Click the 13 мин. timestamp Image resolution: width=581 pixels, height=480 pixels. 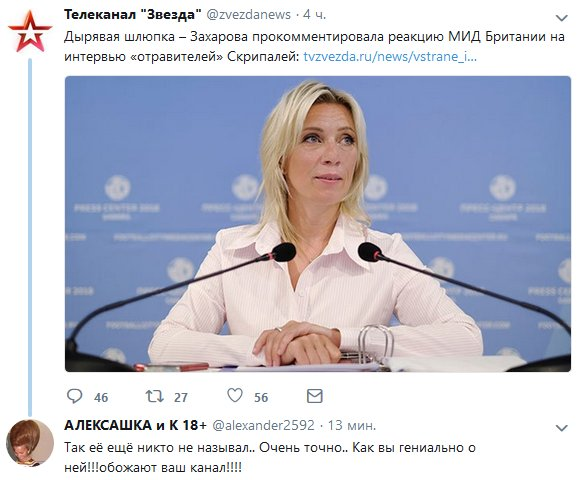(352, 425)
